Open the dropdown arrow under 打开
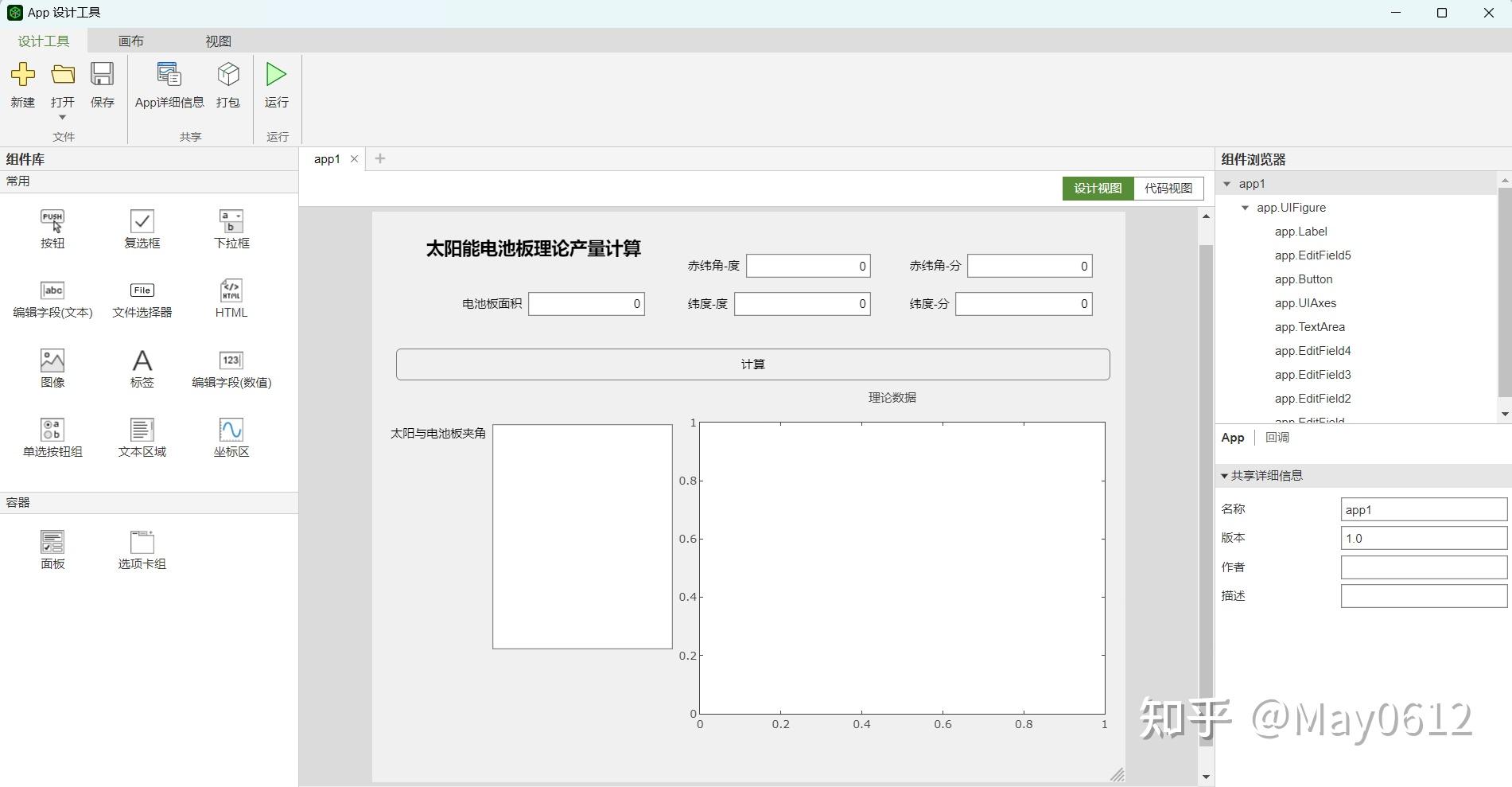The width and height of the screenshot is (1512, 787). coord(62,118)
